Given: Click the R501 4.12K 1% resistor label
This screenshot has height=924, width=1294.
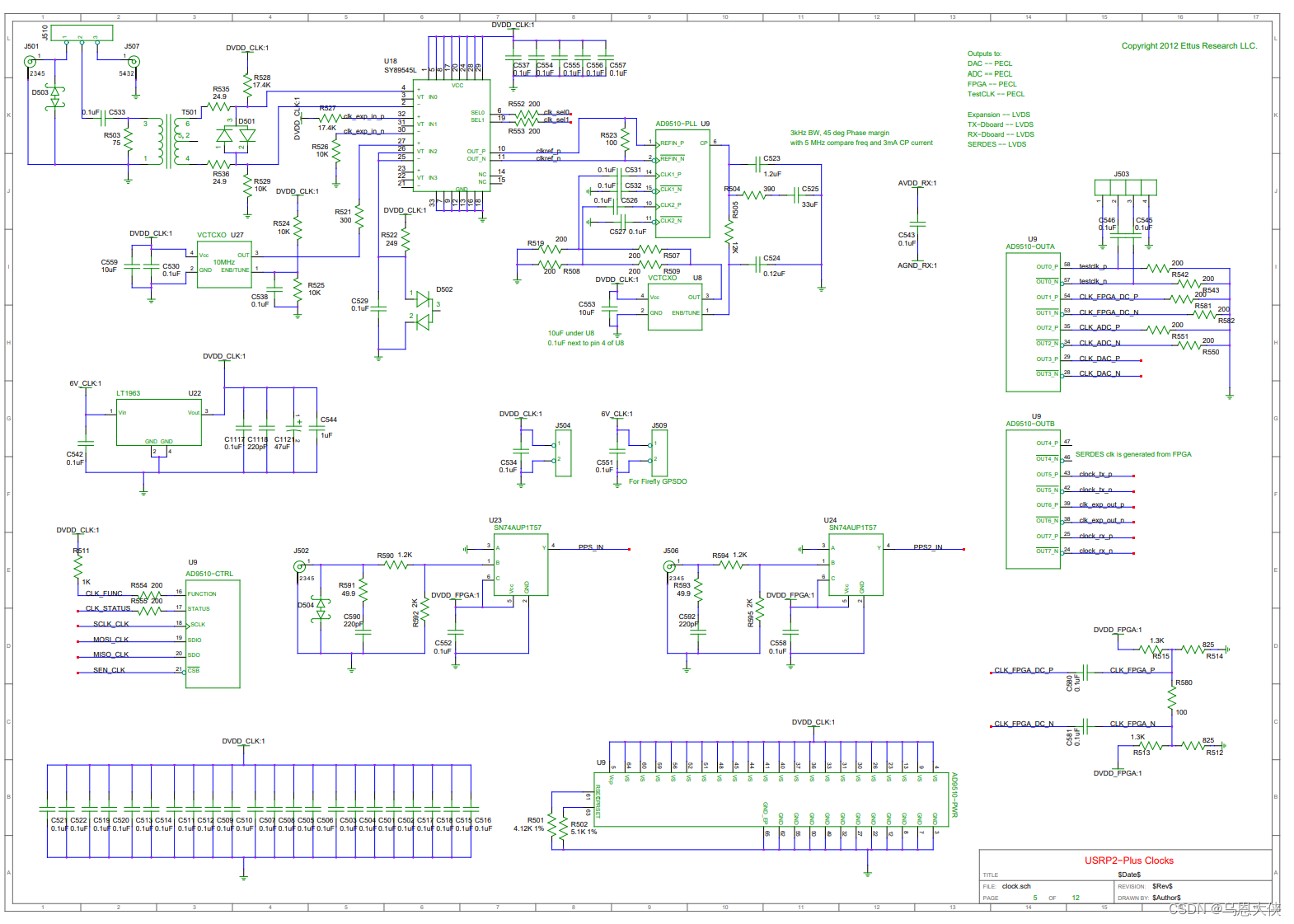Looking at the screenshot, I should click(528, 824).
